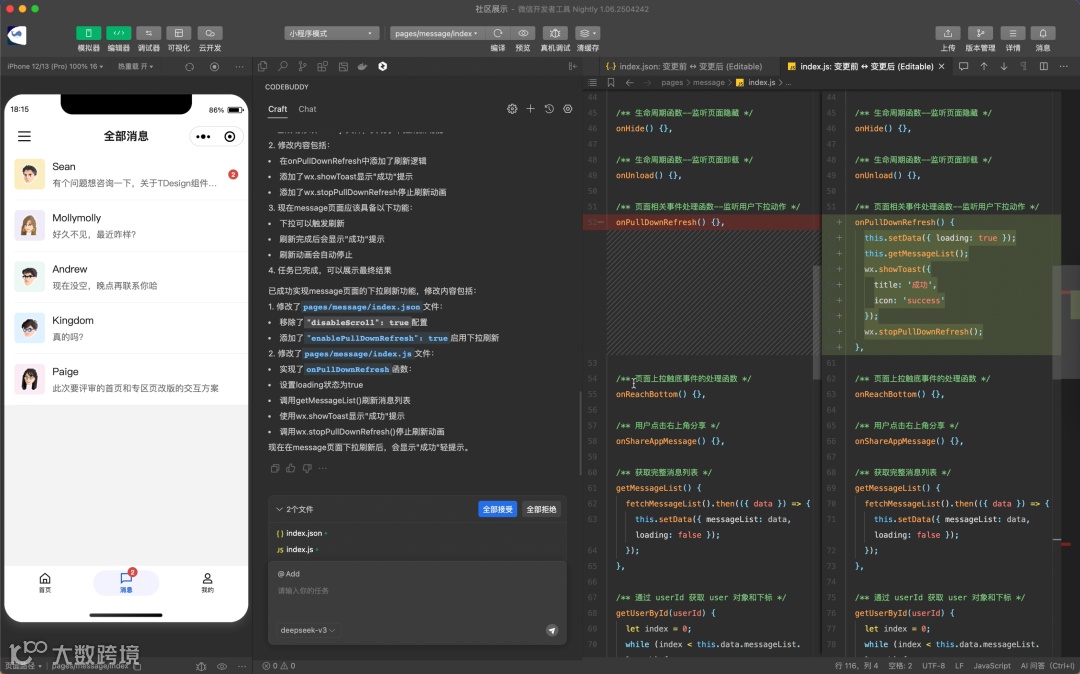Open the 详情 details panel

point(1012,33)
